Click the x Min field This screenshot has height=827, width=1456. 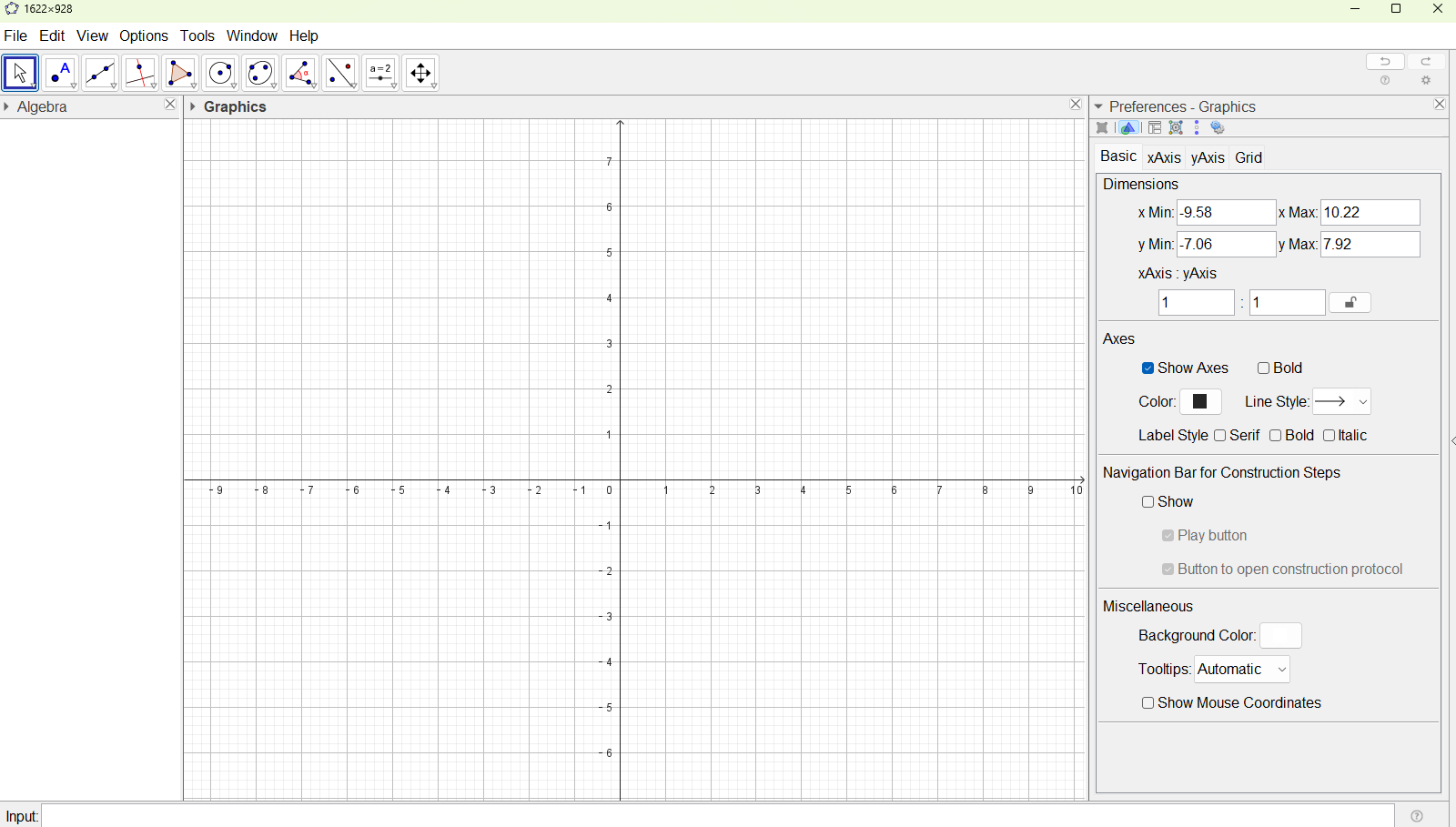click(1227, 213)
